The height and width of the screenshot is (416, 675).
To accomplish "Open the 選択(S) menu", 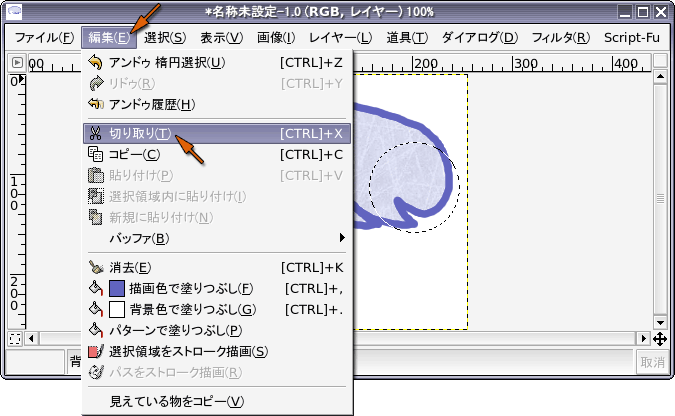I will [x=165, y=38].
